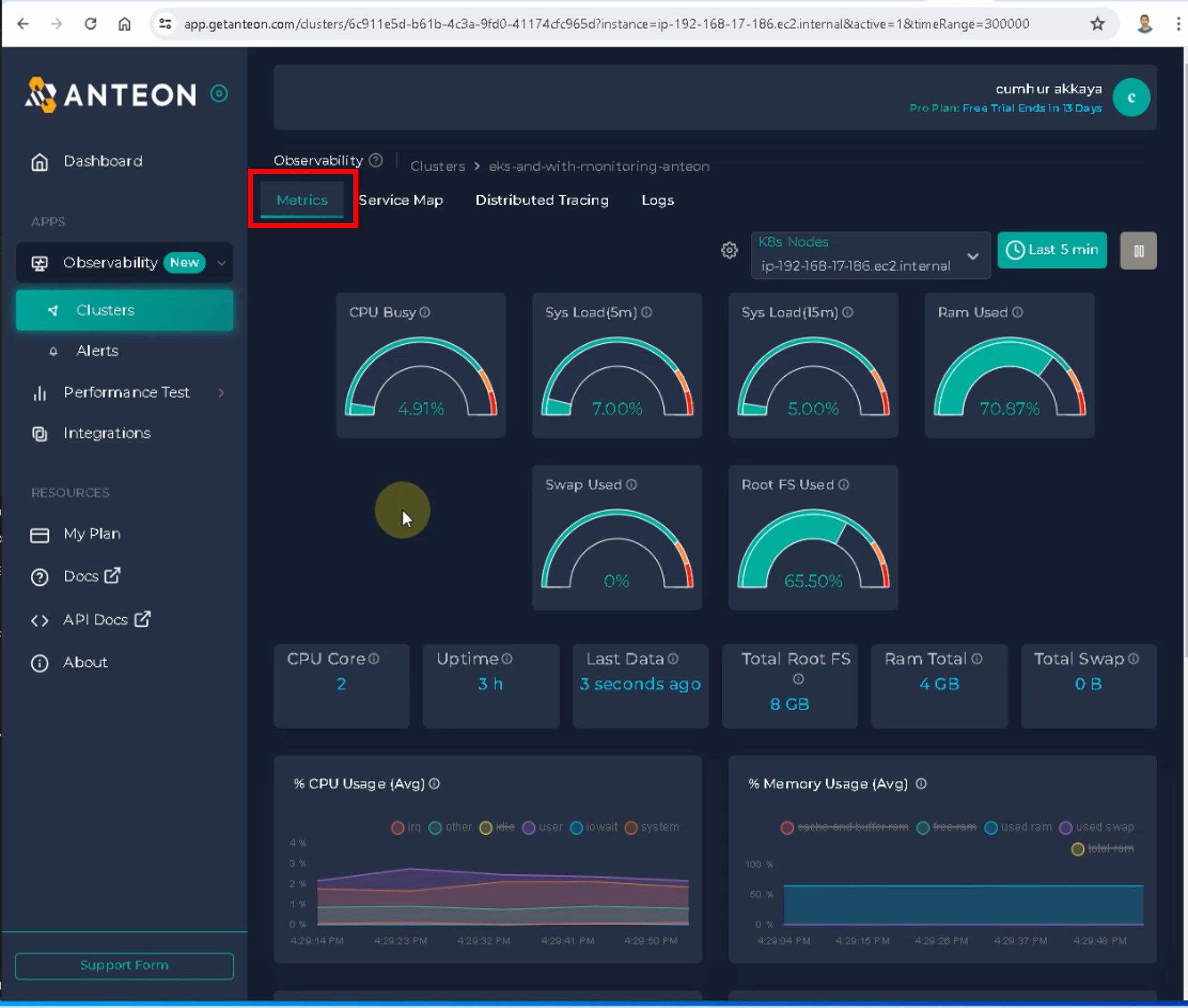The height and width of the screenshot is (1008, 1188).
Task: Open the Support Form
Action: 124,965
